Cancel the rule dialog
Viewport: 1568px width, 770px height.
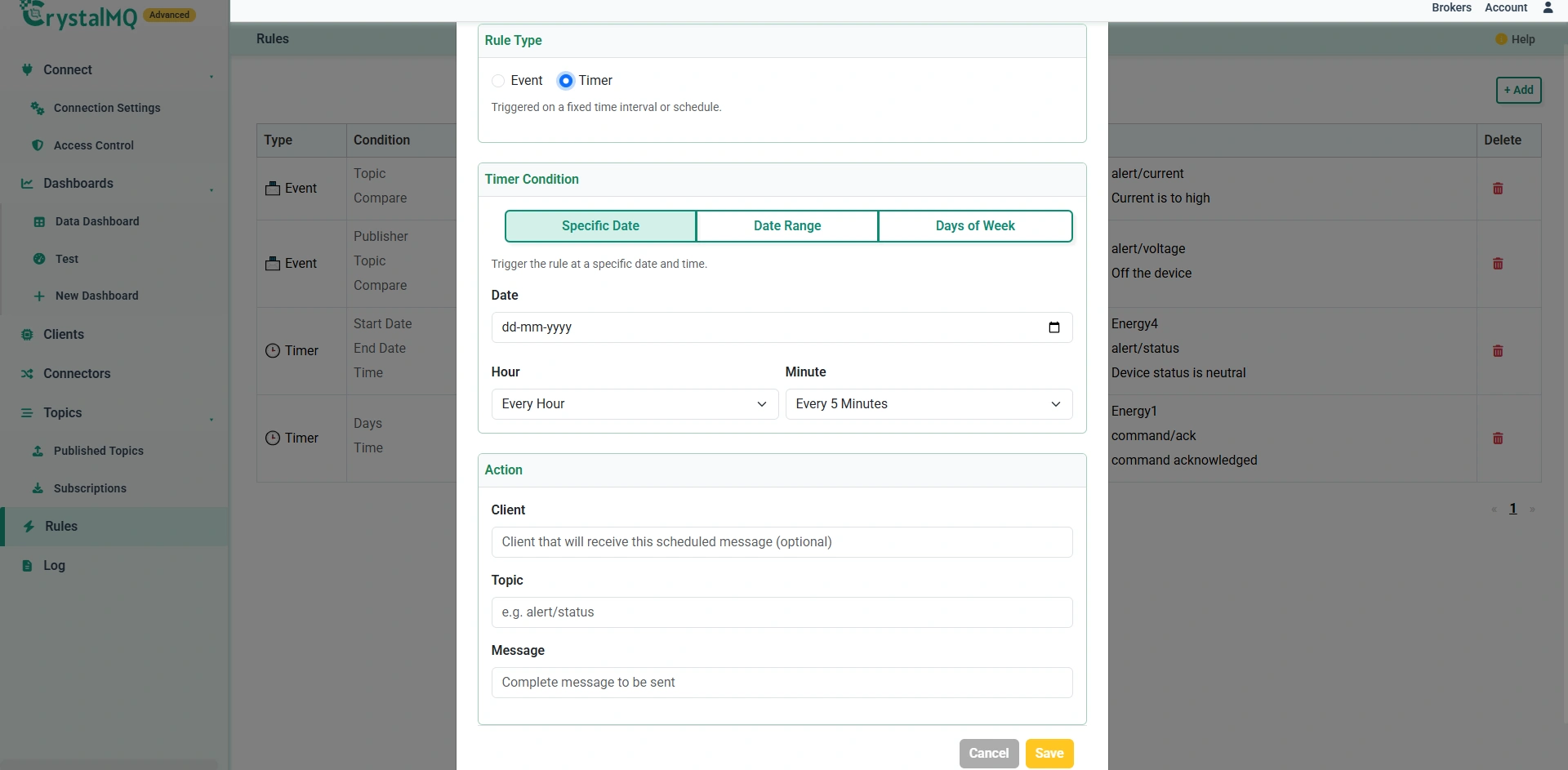pyautogui.click(x=989, y=754)
